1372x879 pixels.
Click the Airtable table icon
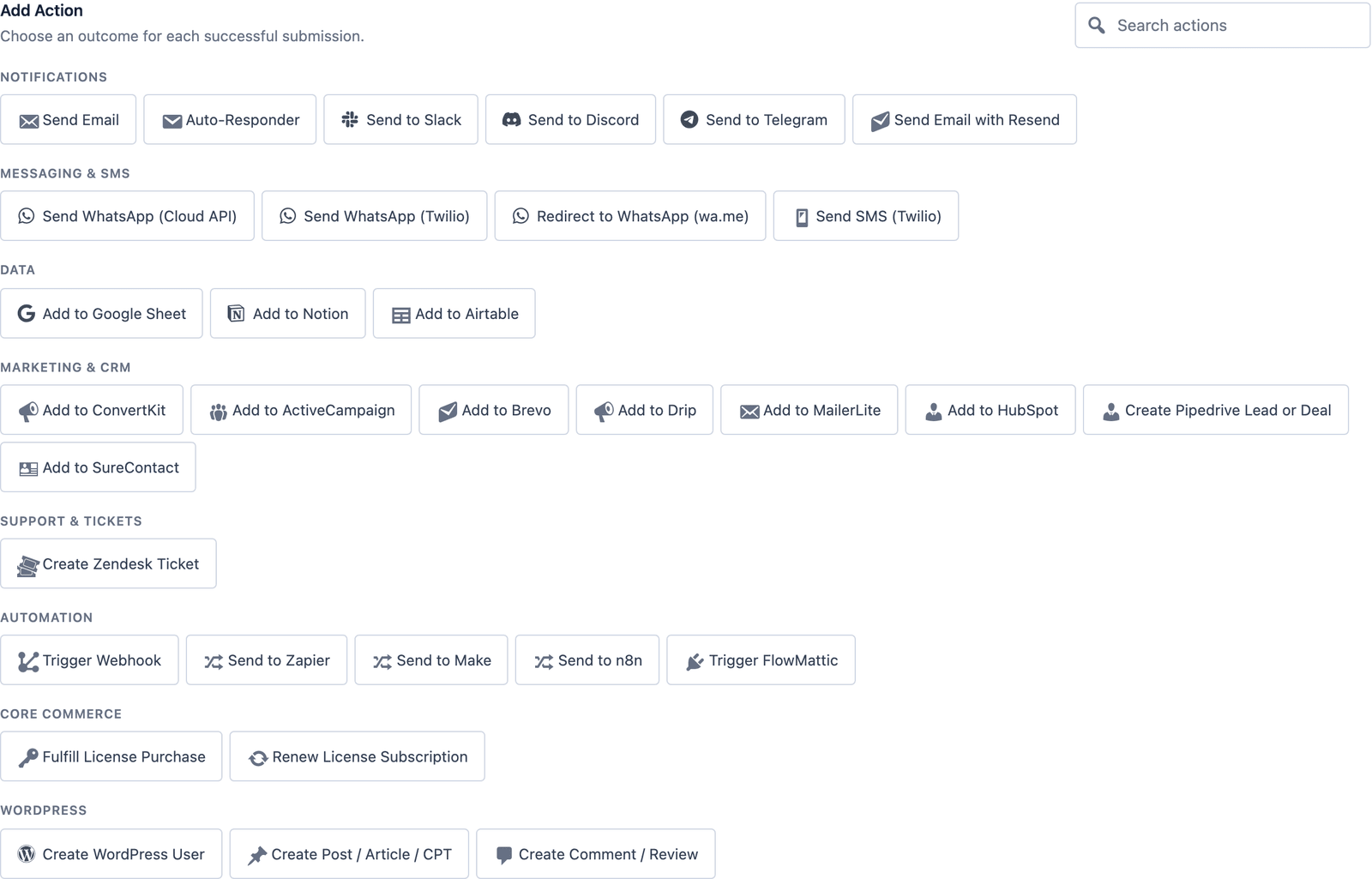pyautogui.click(x=400, y=315)
